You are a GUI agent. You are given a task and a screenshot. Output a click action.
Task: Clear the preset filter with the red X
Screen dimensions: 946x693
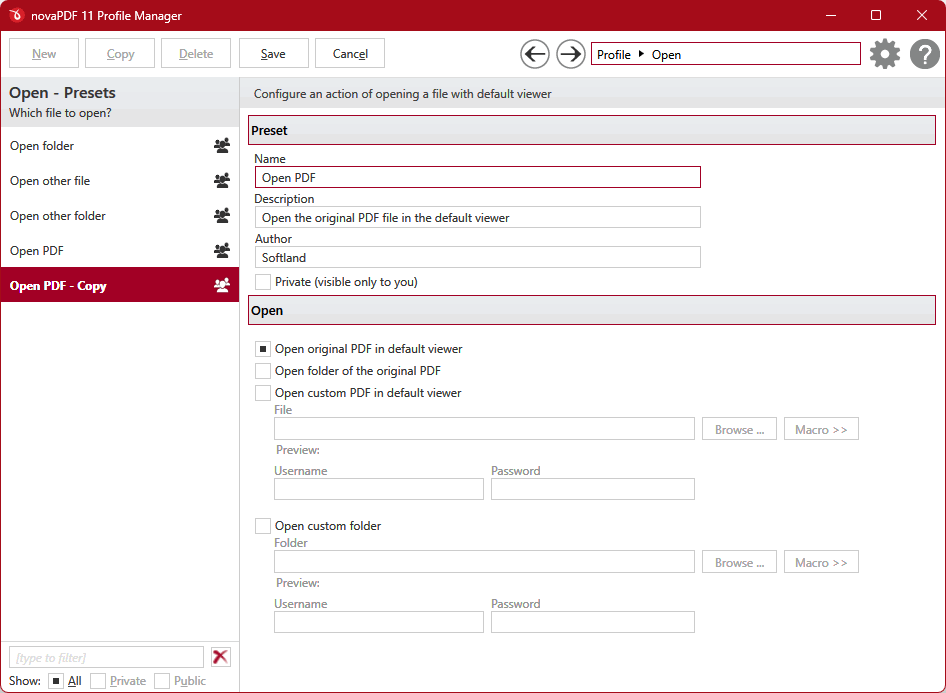pos(220,657)
